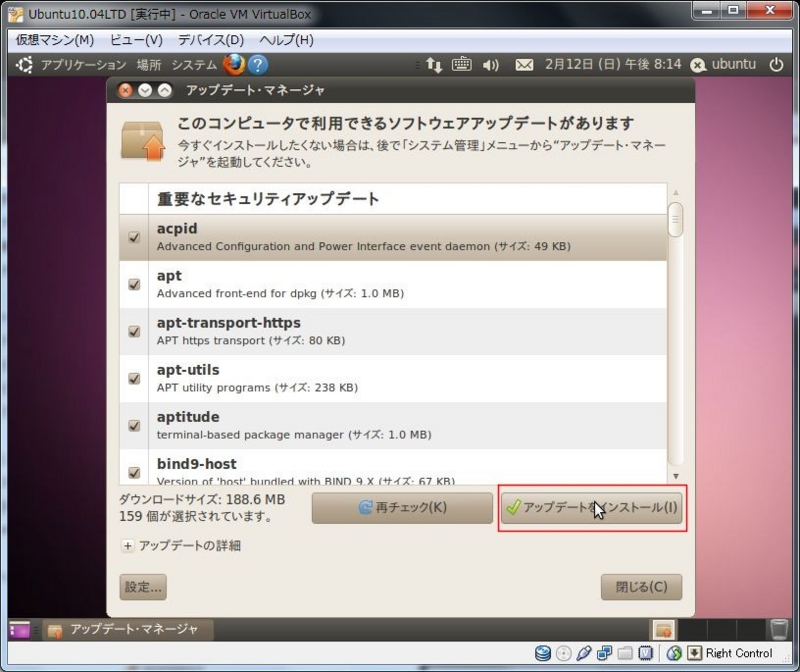
Task: Click the VirtualBox shared folders status icon
Action: [625, 653]
